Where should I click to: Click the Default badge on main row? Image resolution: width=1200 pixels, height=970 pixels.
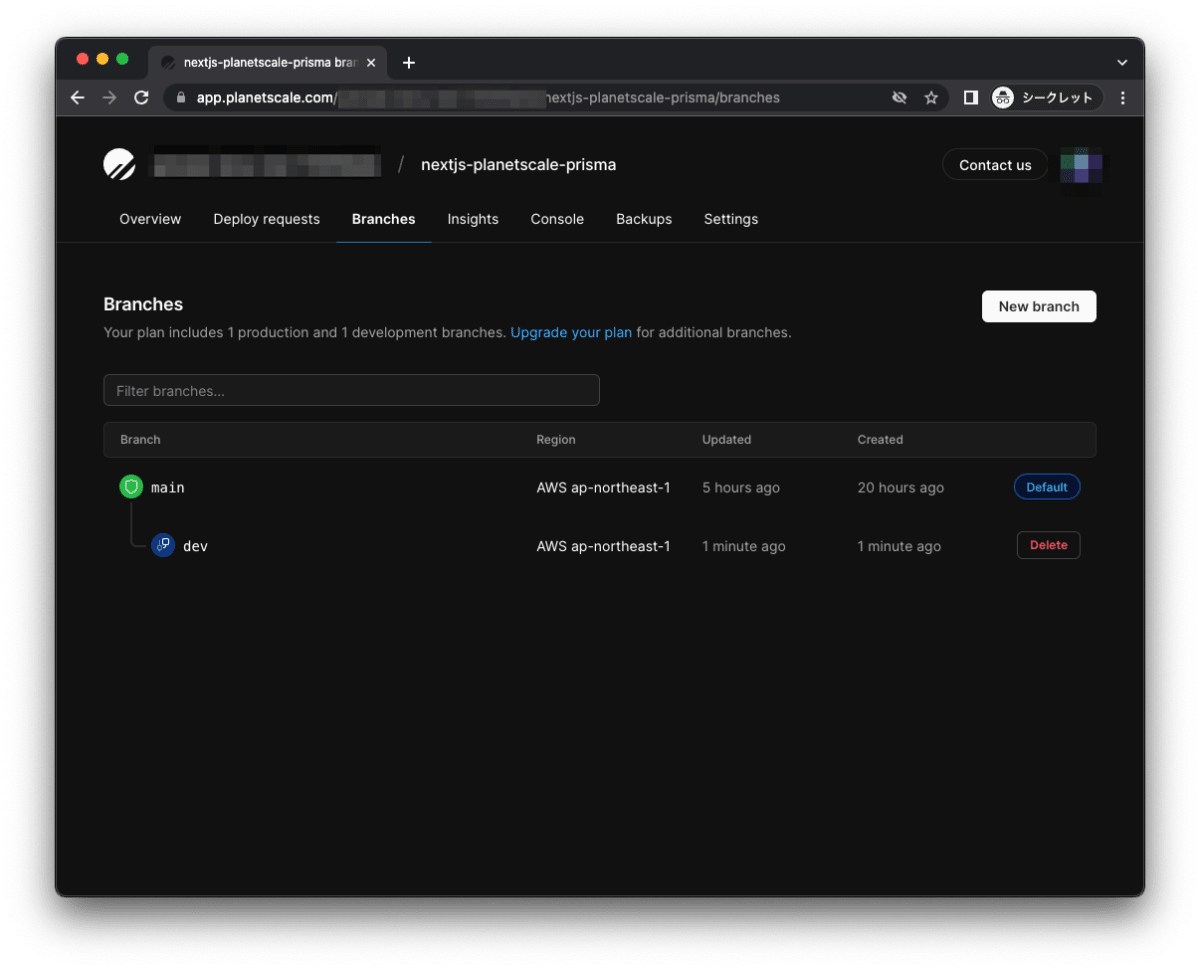tap(1047, 487)
